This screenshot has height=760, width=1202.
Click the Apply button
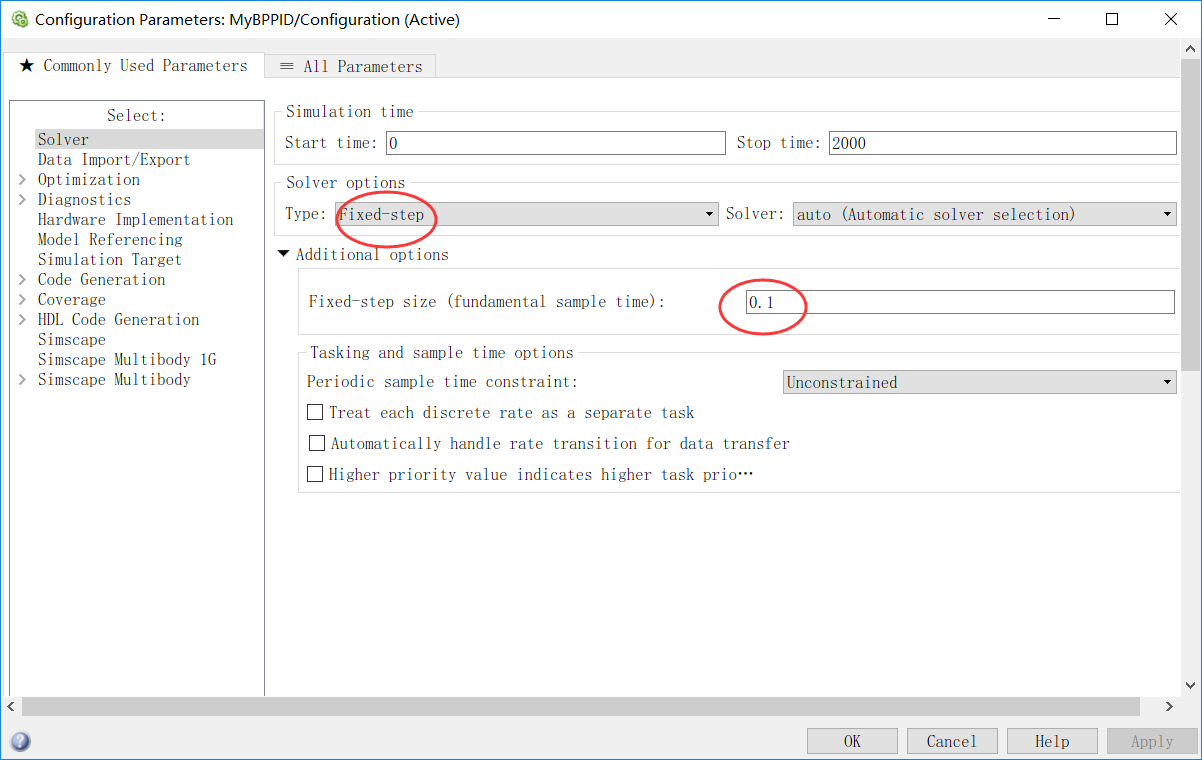1152,741
